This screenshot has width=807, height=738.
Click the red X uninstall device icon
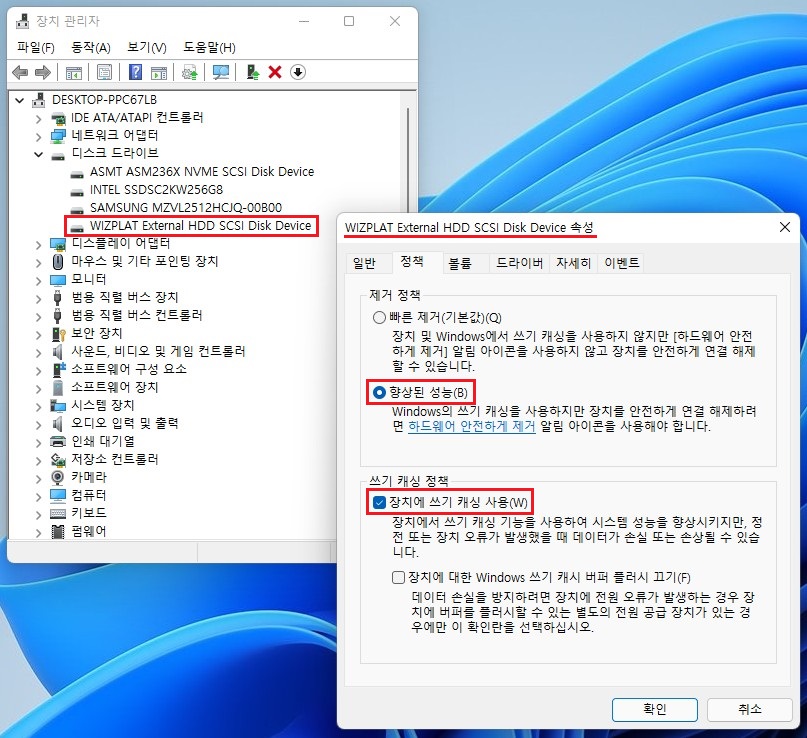[275, 72]
